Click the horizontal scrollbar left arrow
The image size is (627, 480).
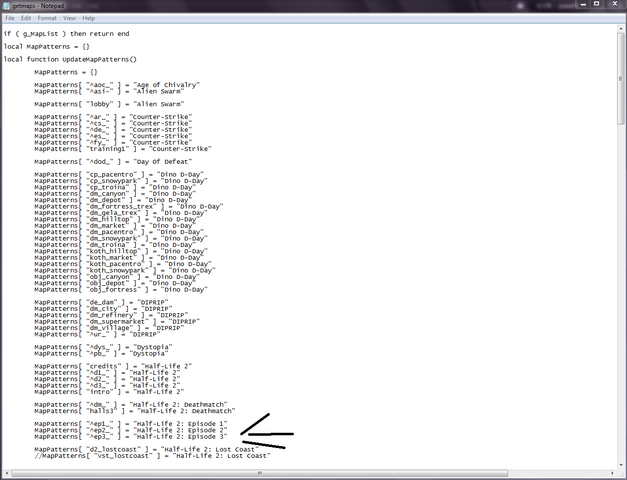coord(6,473)
